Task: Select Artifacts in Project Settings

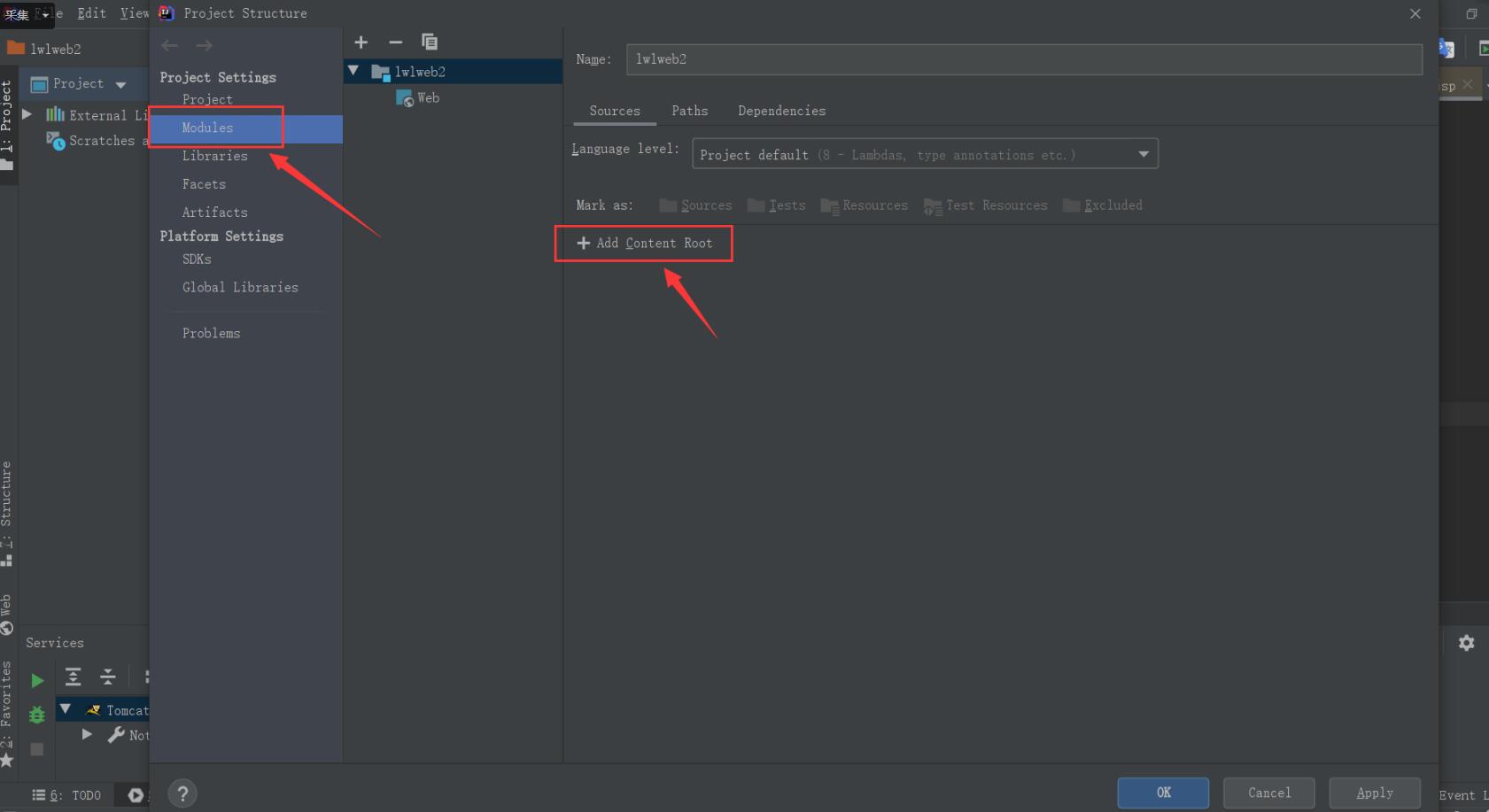Action: pyautogui.click(x=215, y=213)
